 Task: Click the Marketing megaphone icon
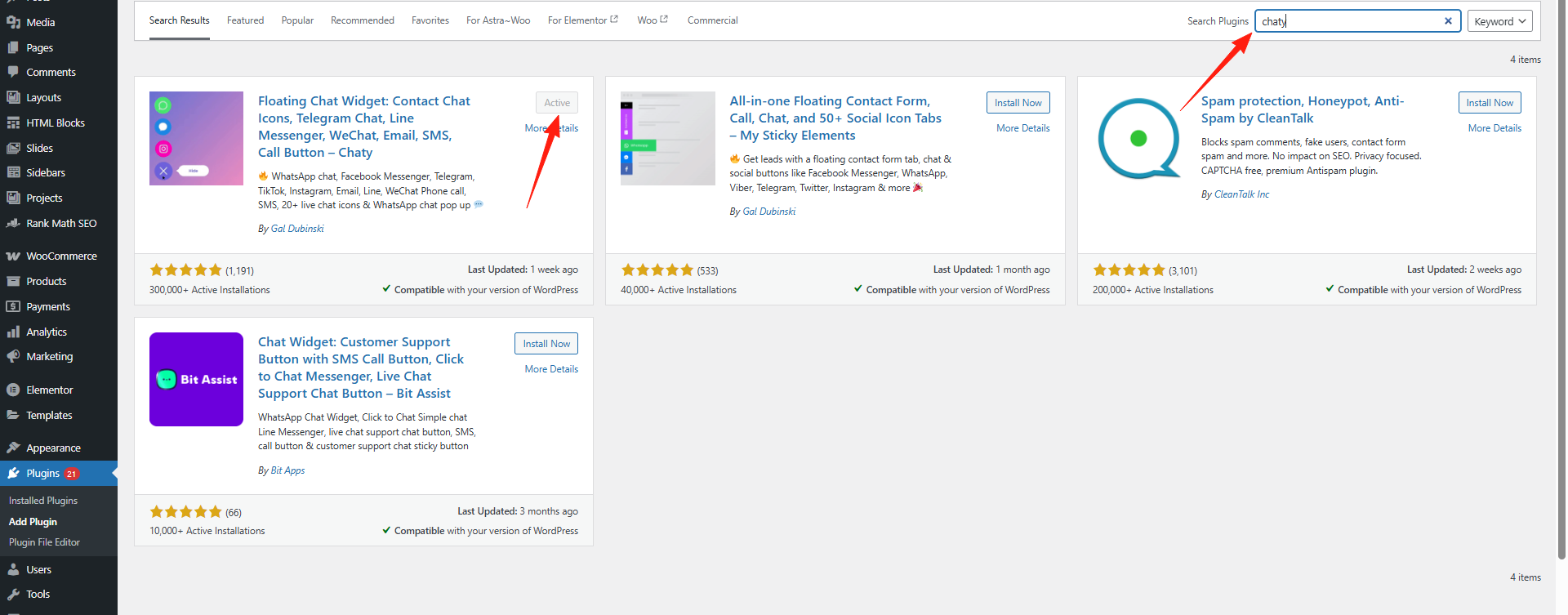coord(13,357)
